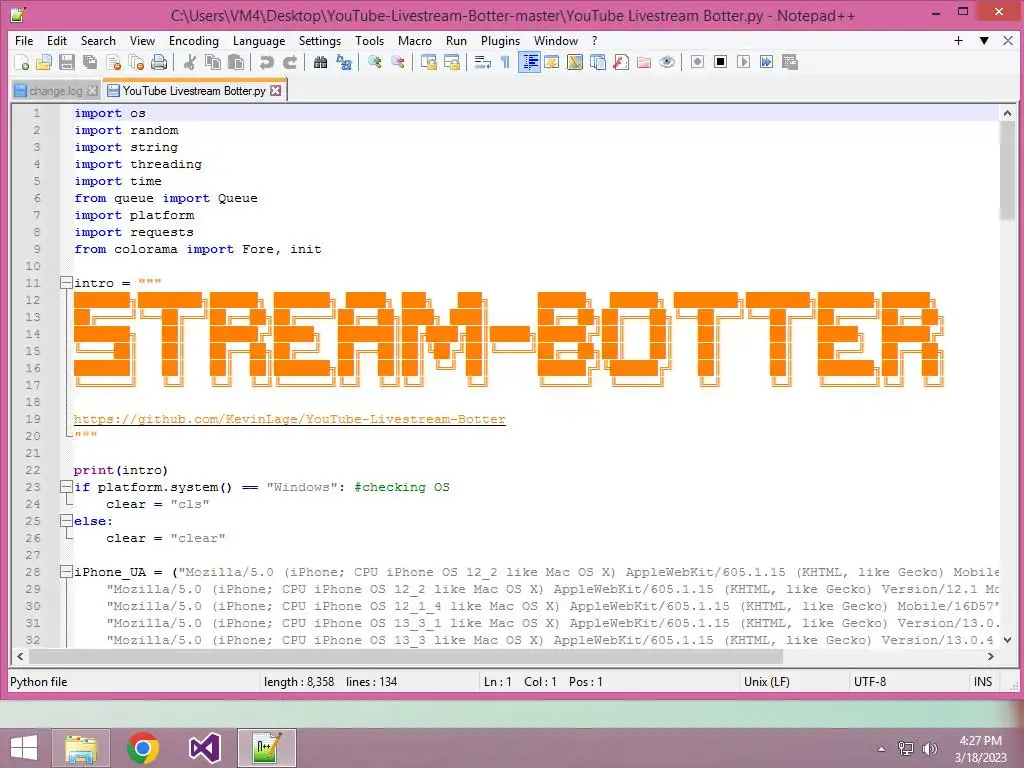Viewport: 1024px width, 768px height.
Task: Open the Document List panel icon
Action: point(598,62)
